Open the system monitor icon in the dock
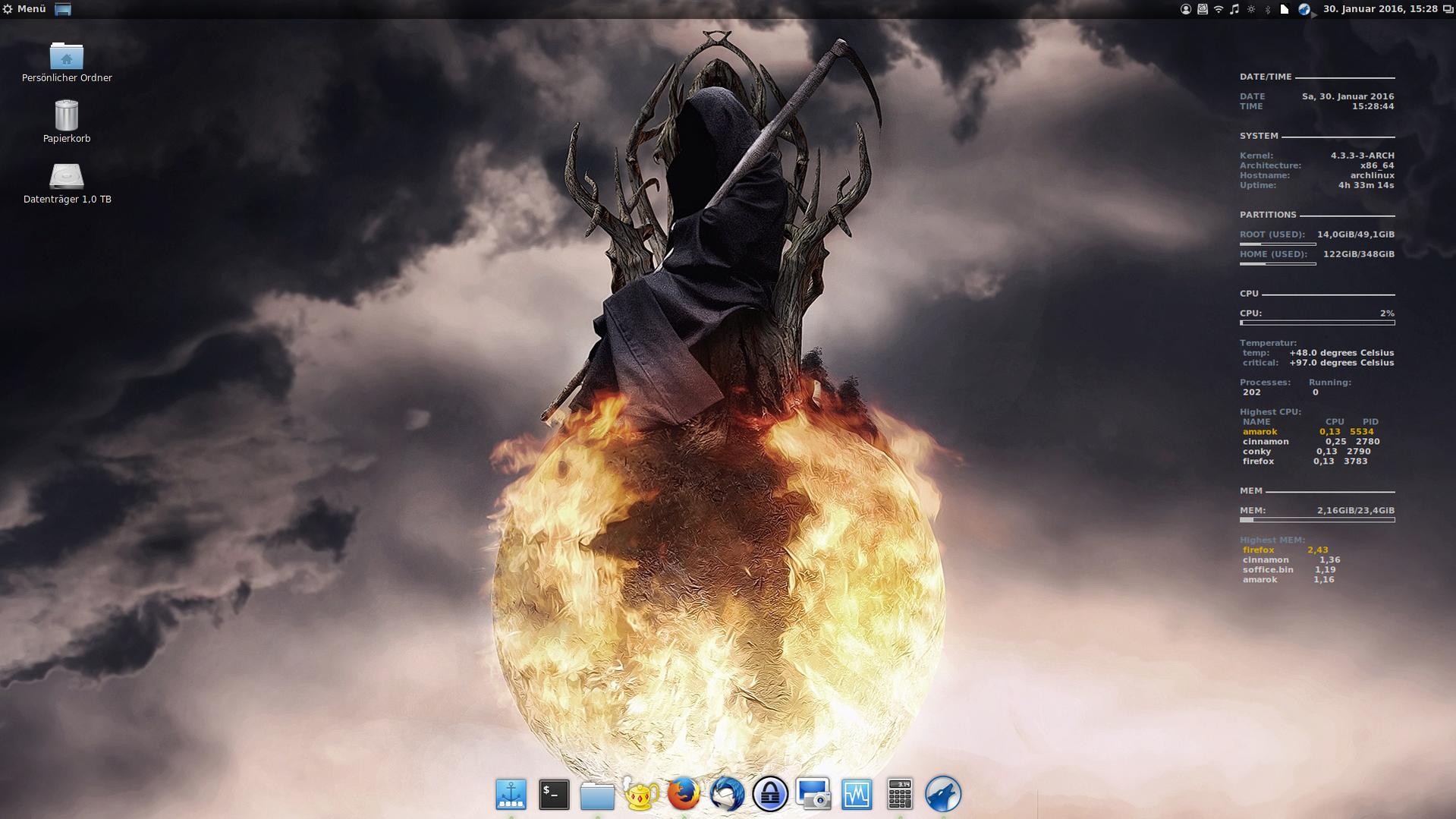This screenshot has width=1456, height=819. [x=857, y=795]
